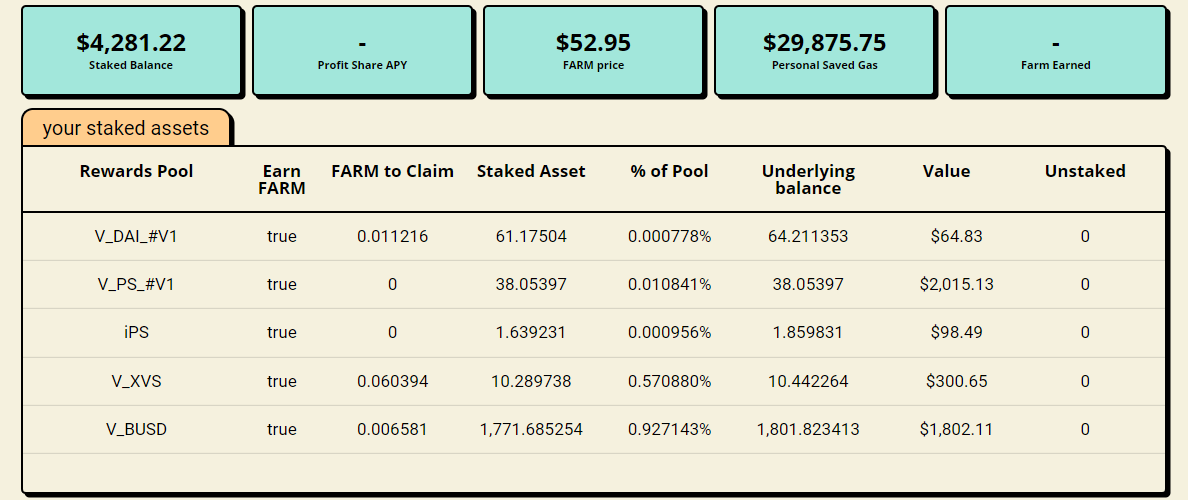Viewport: 1188px width, 500px height.
Task: Select the Farm Earned card
Action: (1055, 51)
